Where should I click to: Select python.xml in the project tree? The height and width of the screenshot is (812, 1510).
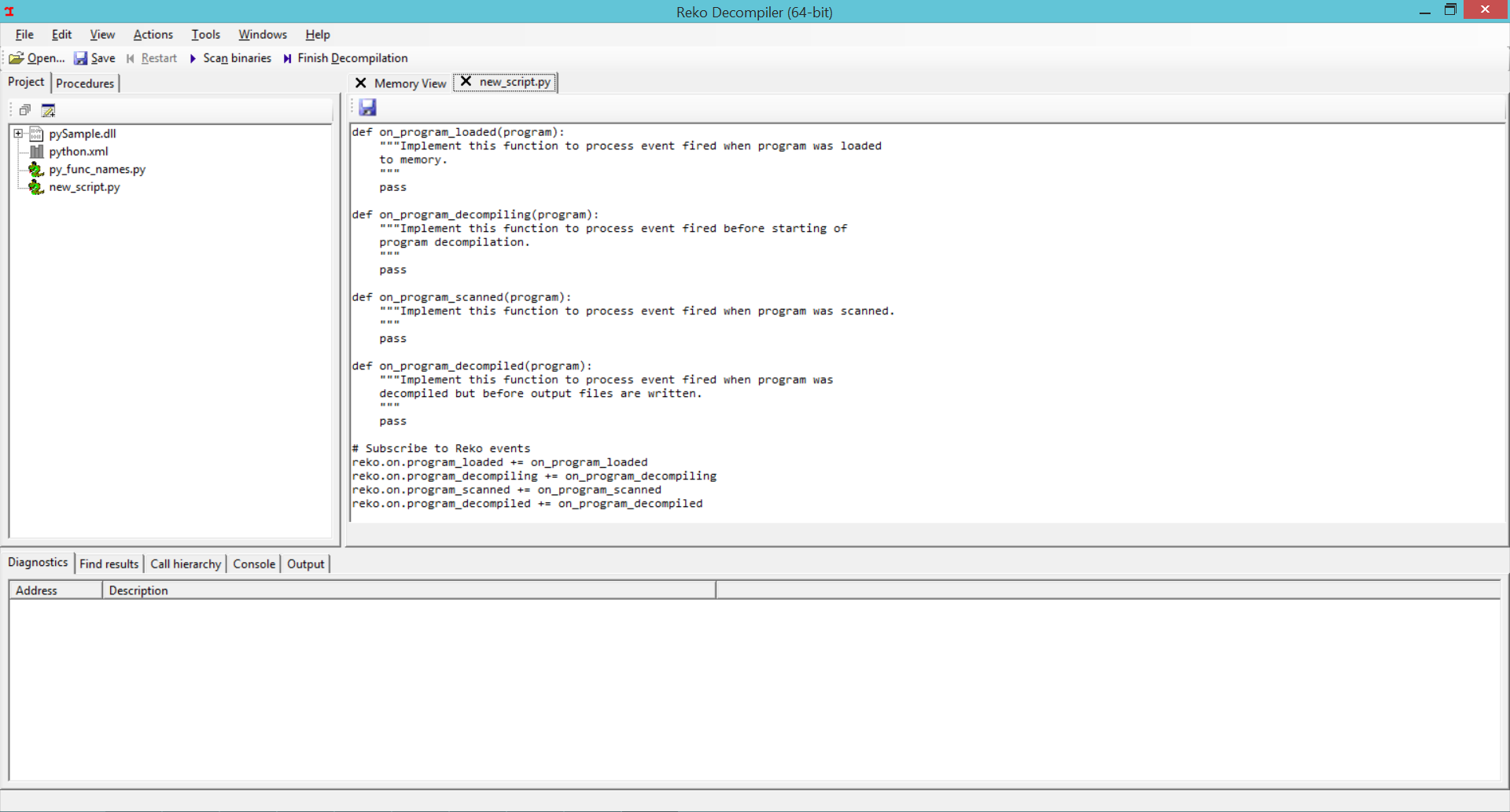point(79,152)
